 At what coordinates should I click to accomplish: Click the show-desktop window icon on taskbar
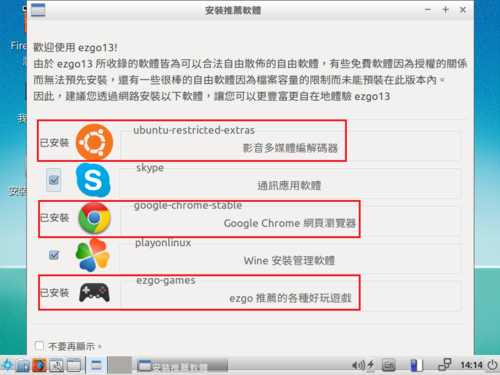[x=74, y=365]
